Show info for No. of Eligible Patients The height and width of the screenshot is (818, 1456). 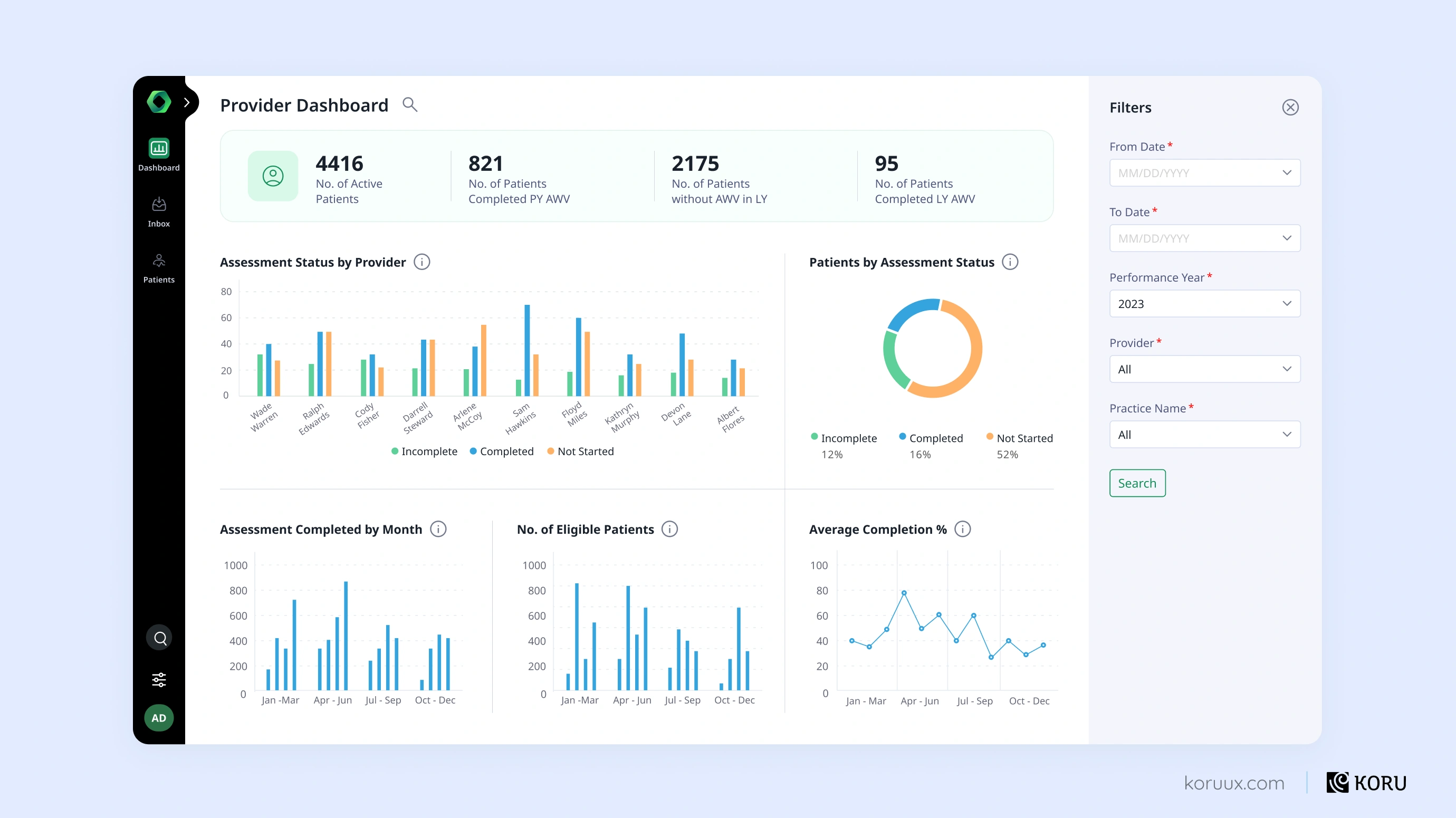tap(670, 530)
